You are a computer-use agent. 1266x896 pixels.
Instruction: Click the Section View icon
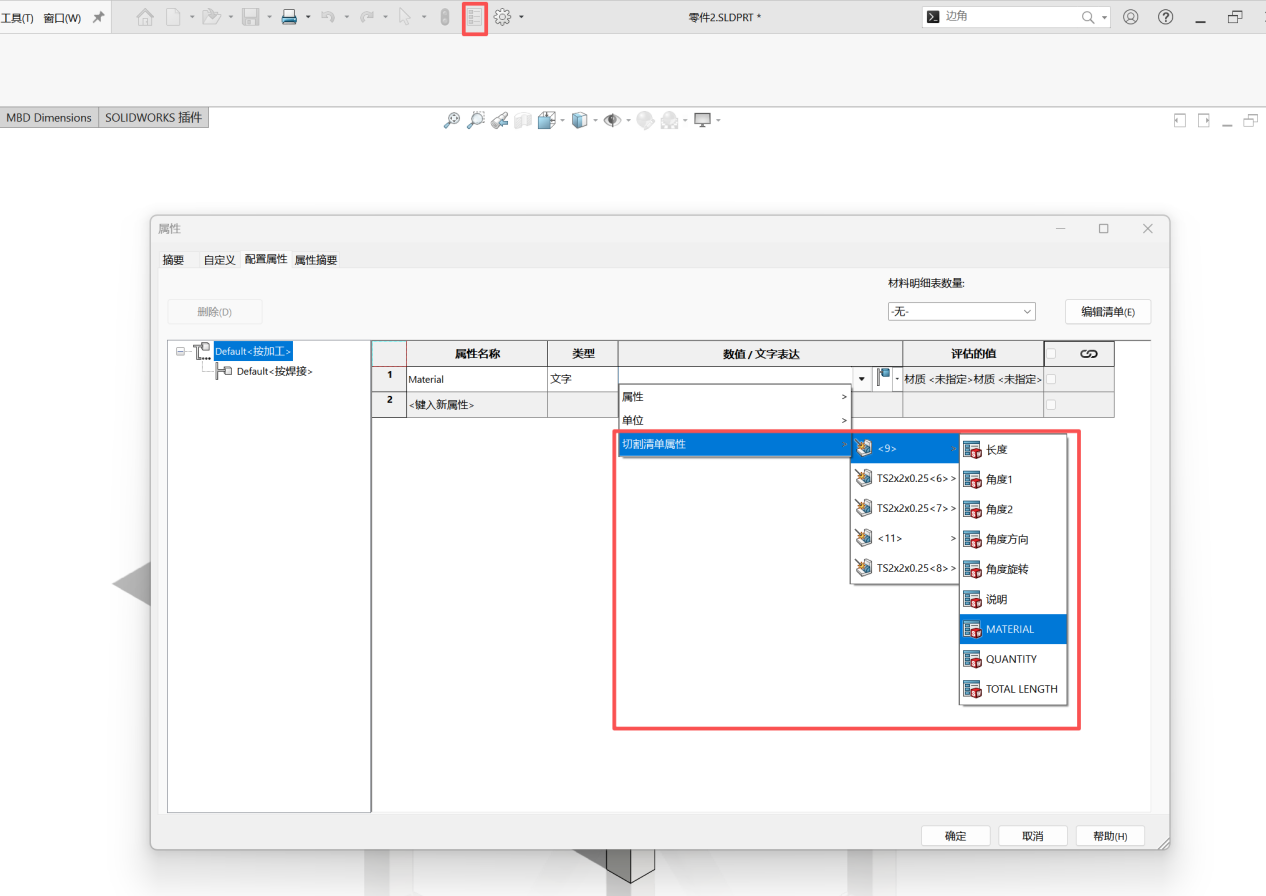pos(523,120)
